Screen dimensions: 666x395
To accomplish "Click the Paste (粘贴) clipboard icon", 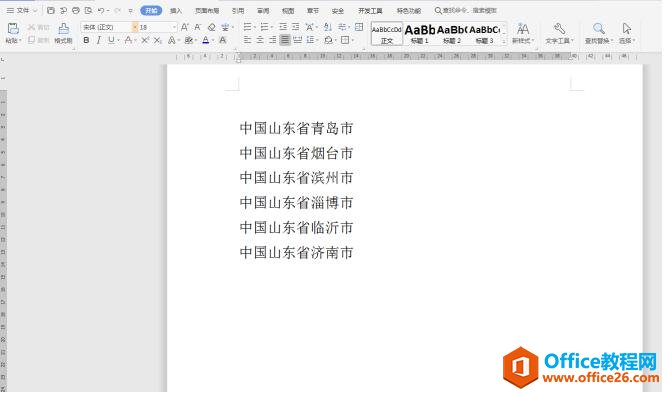I will point(13,28).
